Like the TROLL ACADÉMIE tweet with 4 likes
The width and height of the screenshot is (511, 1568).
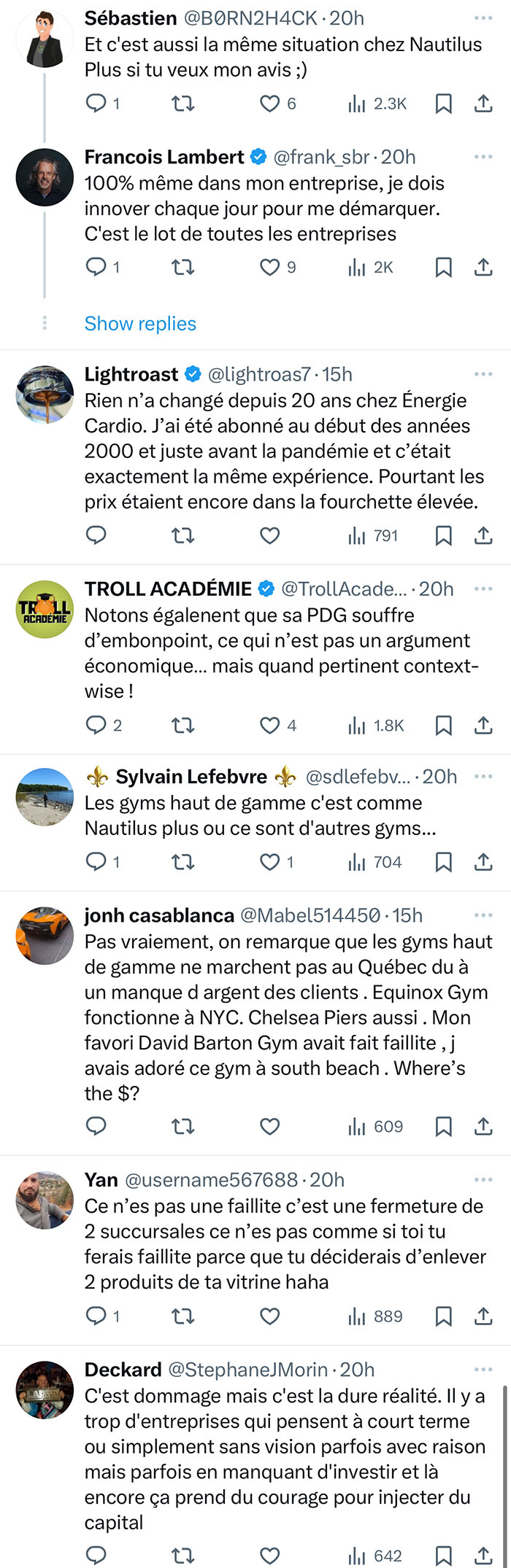point(270,725)
